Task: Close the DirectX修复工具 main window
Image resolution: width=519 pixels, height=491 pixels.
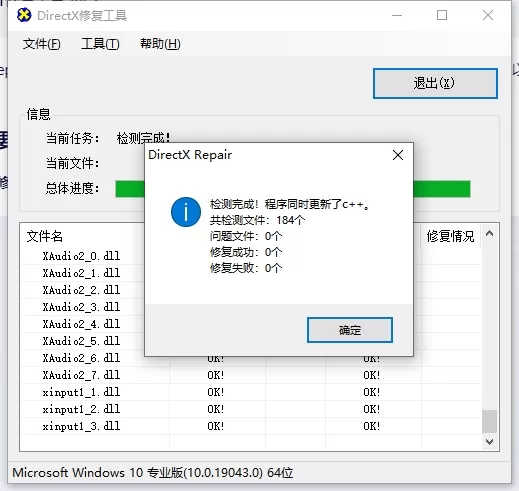Action: click(x=488, y=15)
